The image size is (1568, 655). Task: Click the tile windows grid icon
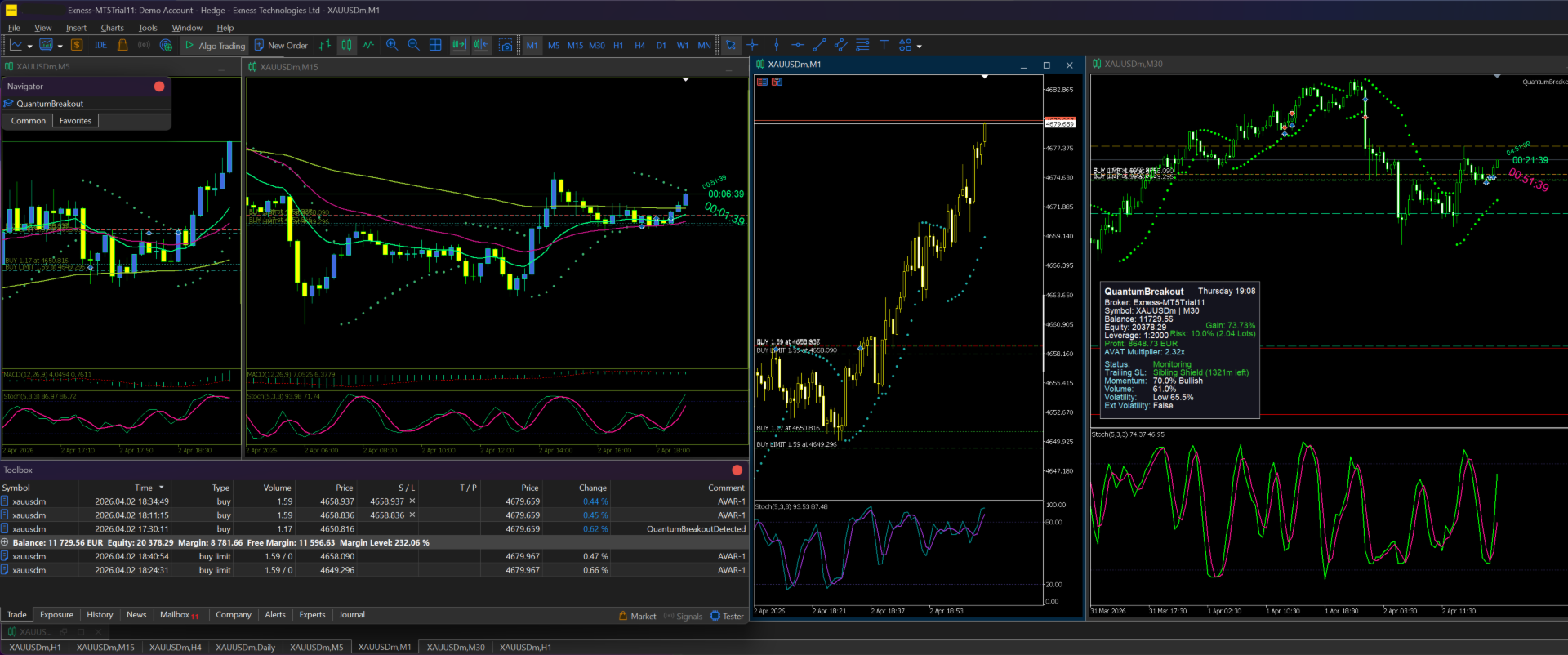coord(435,45)
